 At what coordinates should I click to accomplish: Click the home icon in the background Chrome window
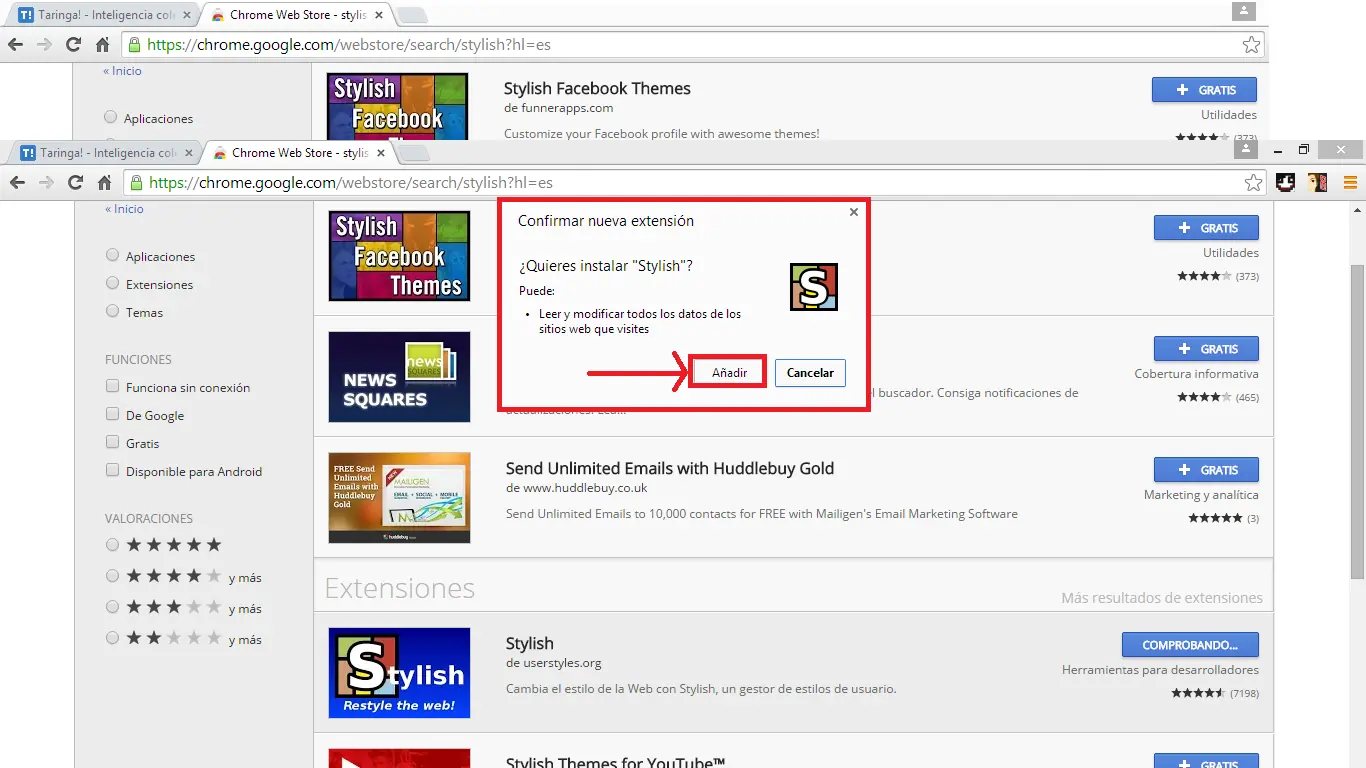click(x=102, y=45)
